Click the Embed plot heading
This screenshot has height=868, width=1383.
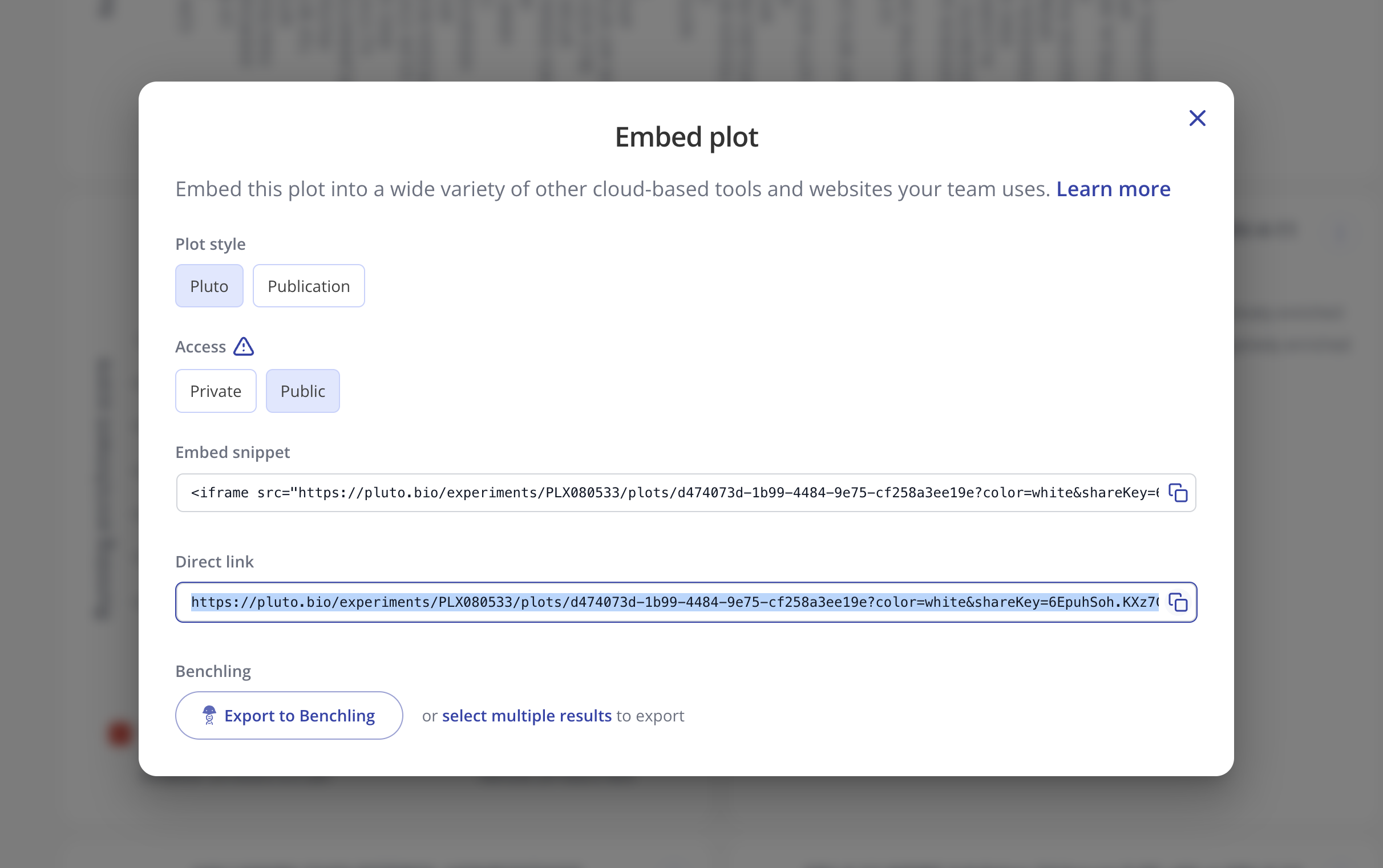tap(686, 137)
